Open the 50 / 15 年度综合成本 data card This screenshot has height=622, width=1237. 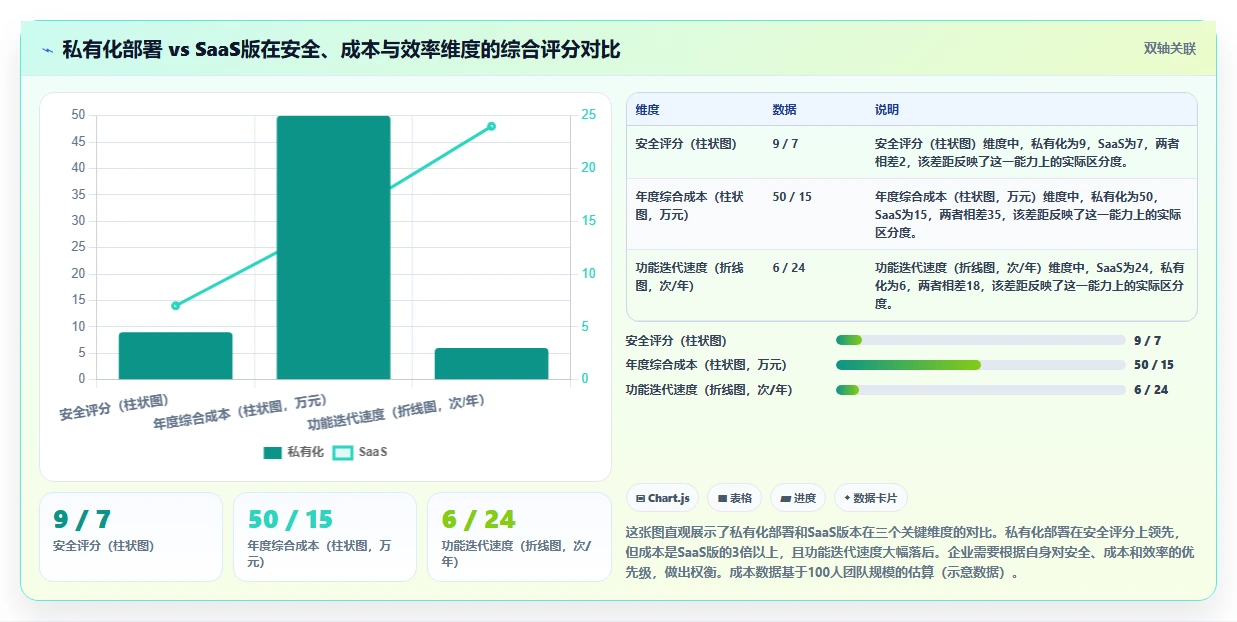[324, 536]
